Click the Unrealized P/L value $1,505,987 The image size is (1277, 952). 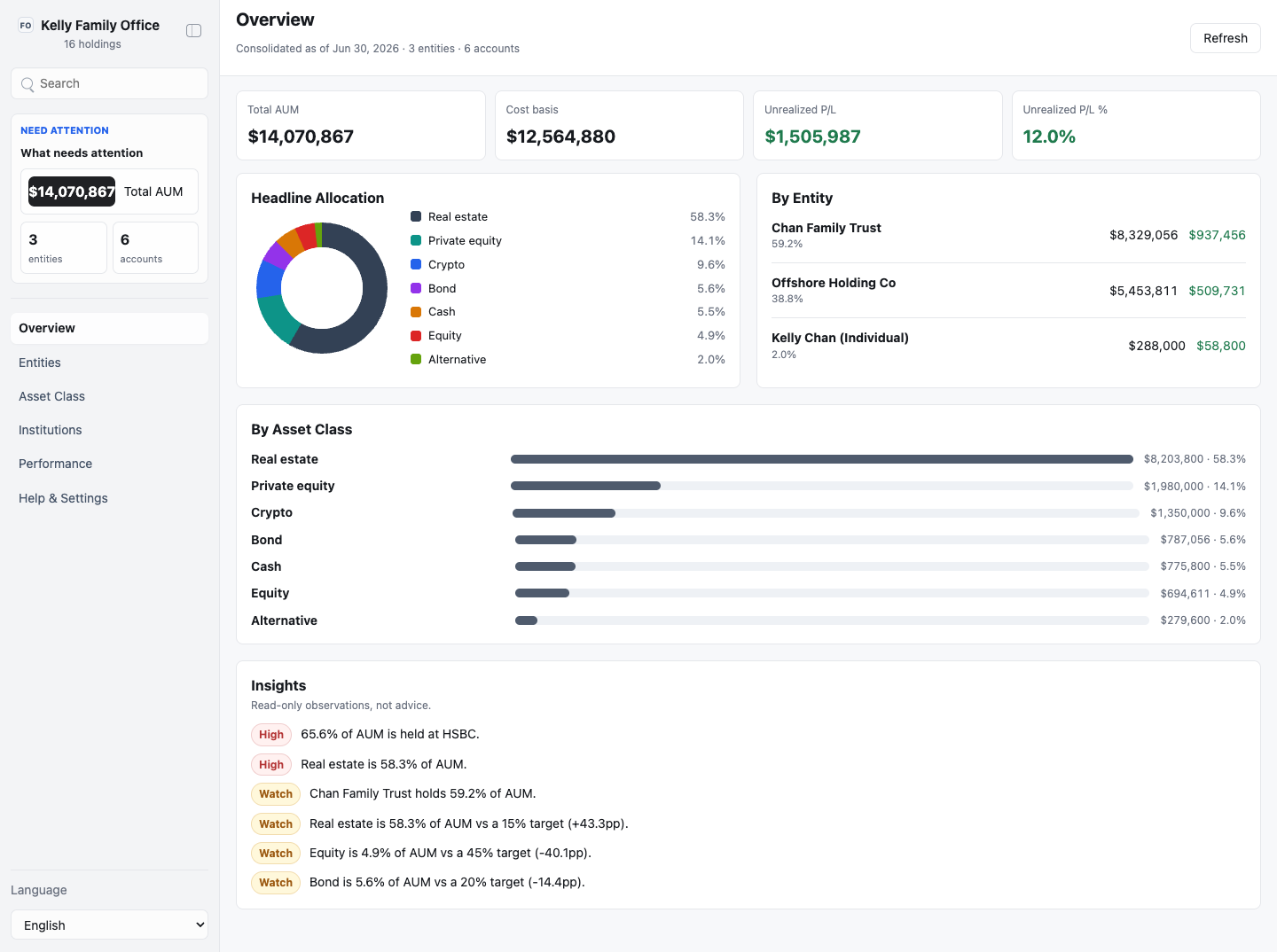[812, 137]
